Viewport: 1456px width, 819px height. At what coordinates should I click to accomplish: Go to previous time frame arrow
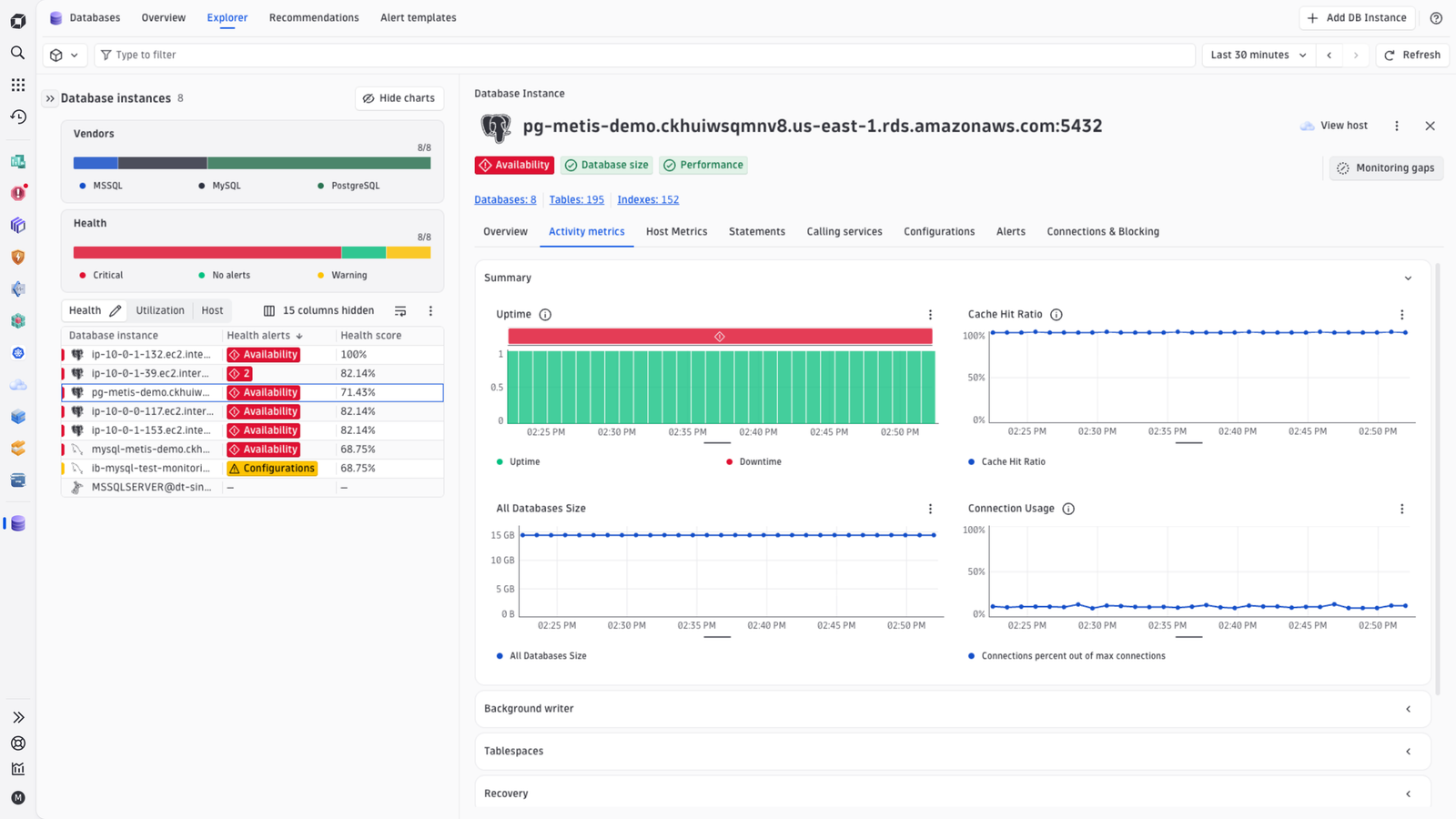[x=1330, y=56]
